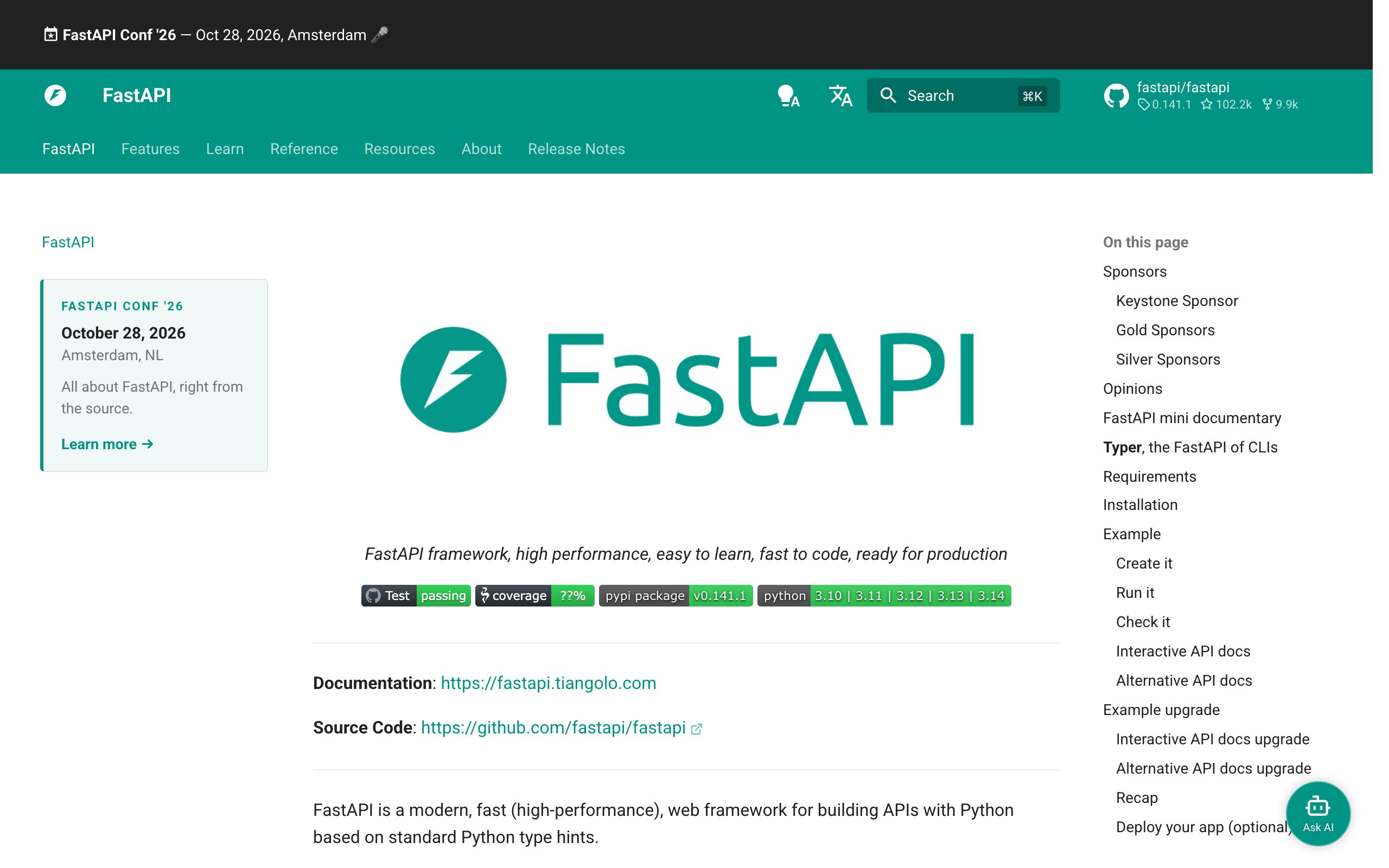Open the About tab
This screenshot has height=868, width=1389.
pyautogui.click(x=482, y=149)
